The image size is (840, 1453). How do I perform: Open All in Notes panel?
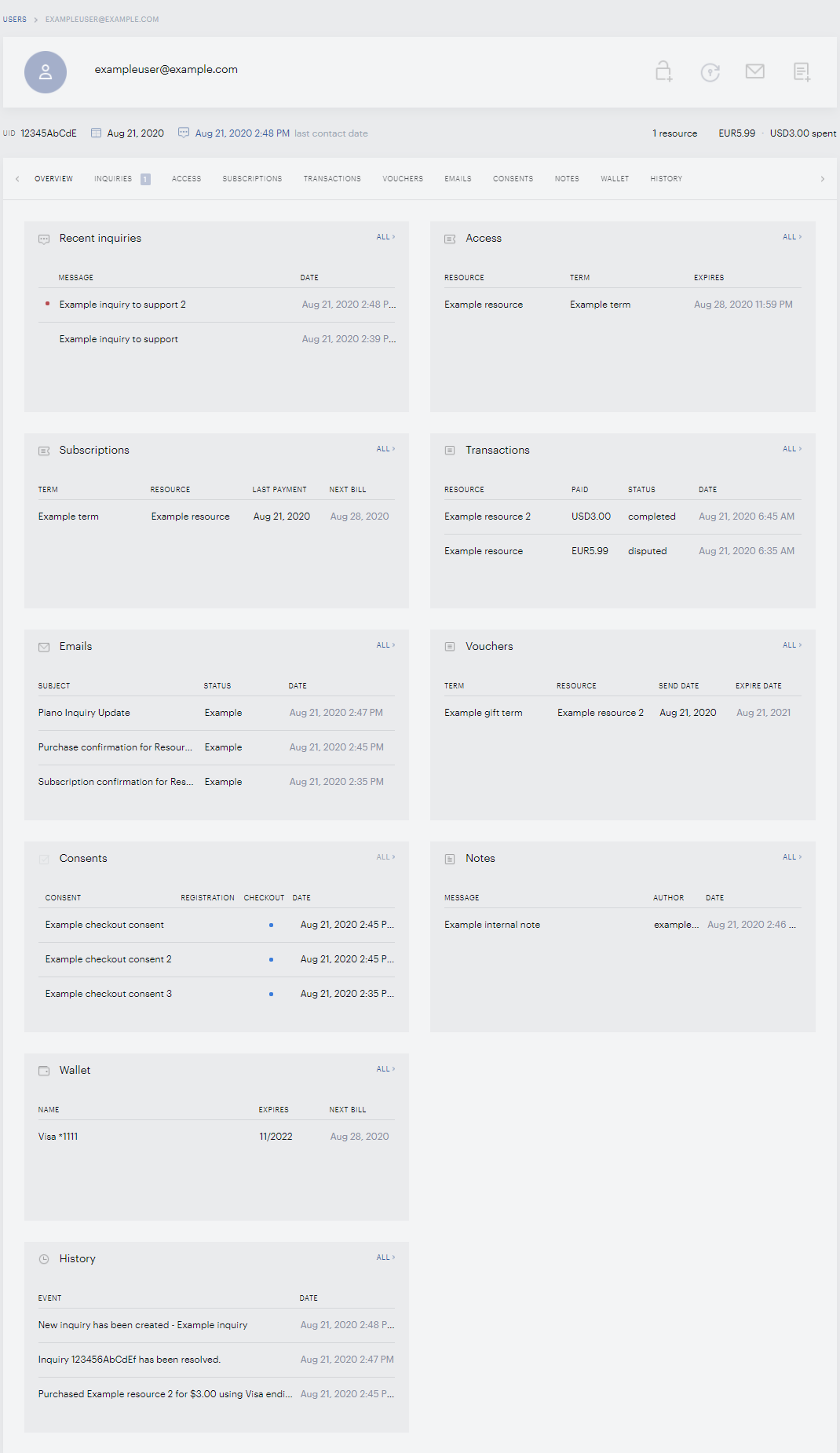(x=792, y=857)
